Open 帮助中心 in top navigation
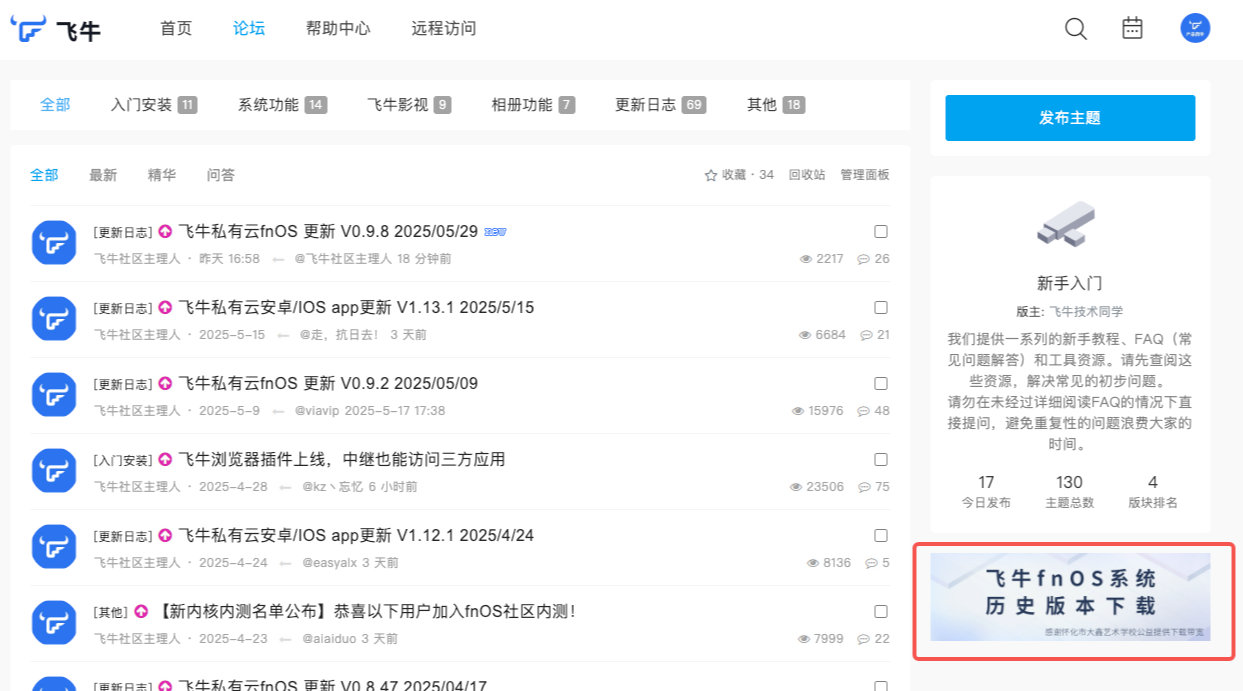The width and height of the screenshot is (1243, 691). coord(338,29)
